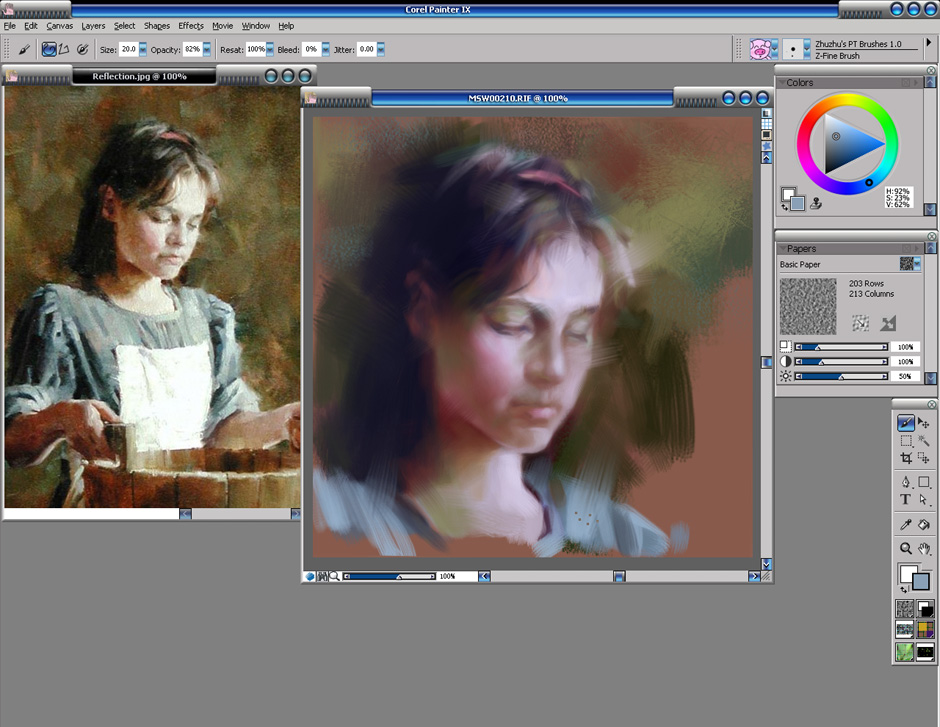Viewport: 940px width, 727px height.
Task: Select the Rectangular Shape tool
Action: point(924,482)
